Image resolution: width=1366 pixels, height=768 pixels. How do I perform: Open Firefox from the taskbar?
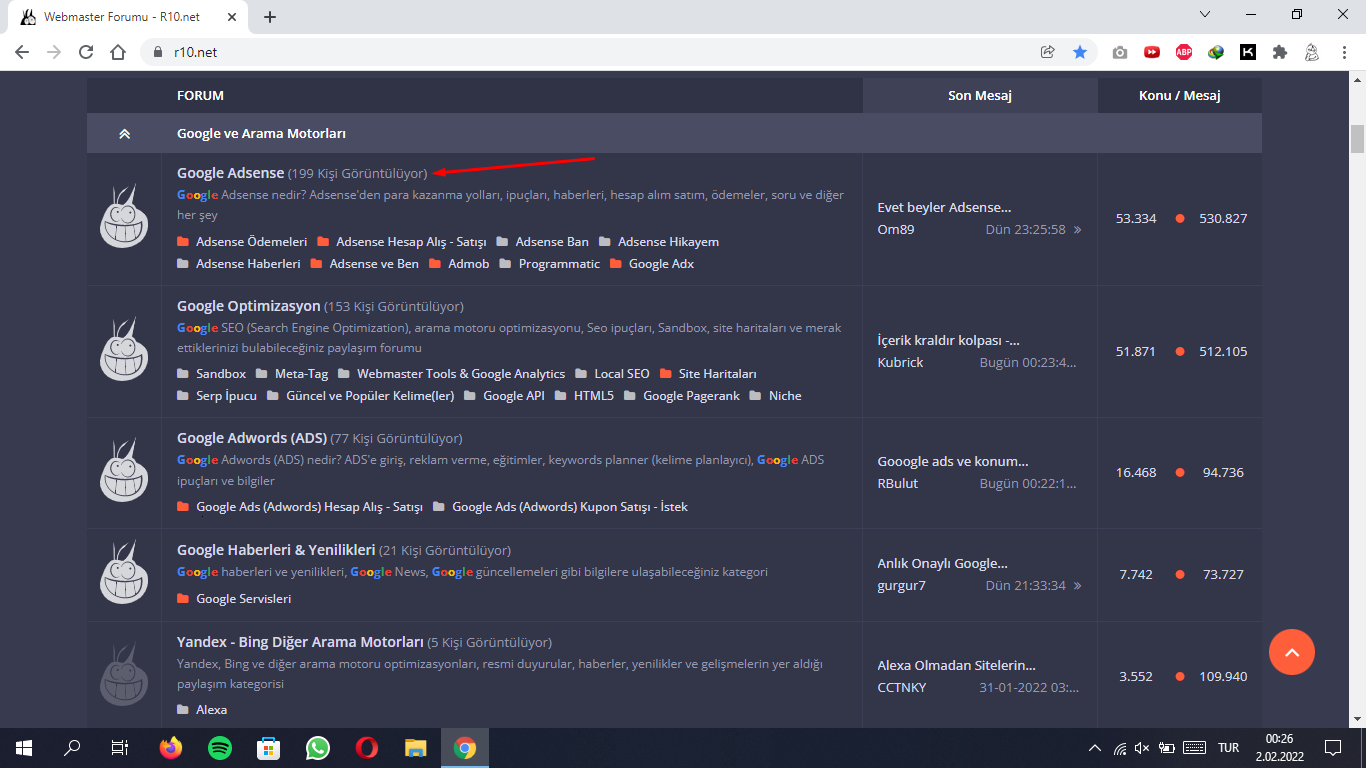(x=172, y=747)
